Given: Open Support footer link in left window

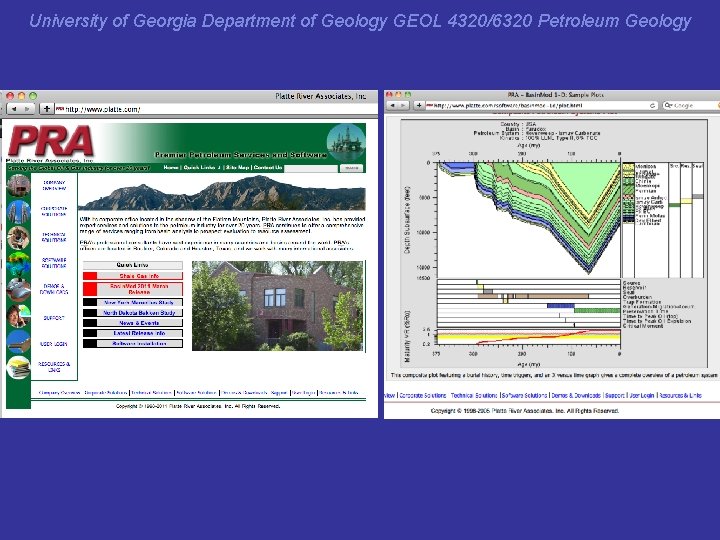Looking at the screenshot, I should 279,393.
